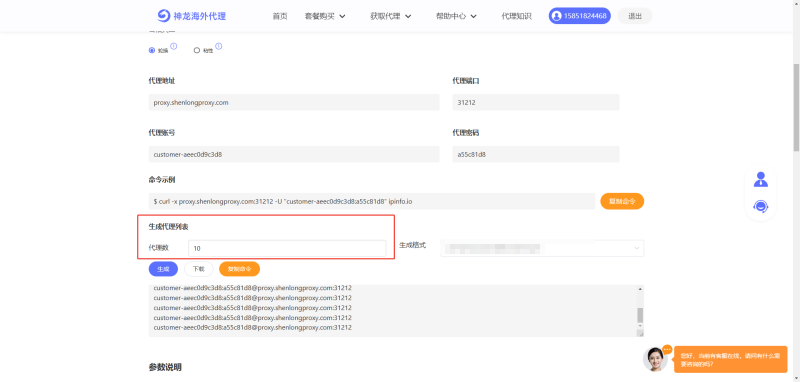Expand the 套餐购买 menu
800x382 pixels.
tap(325, 16)
